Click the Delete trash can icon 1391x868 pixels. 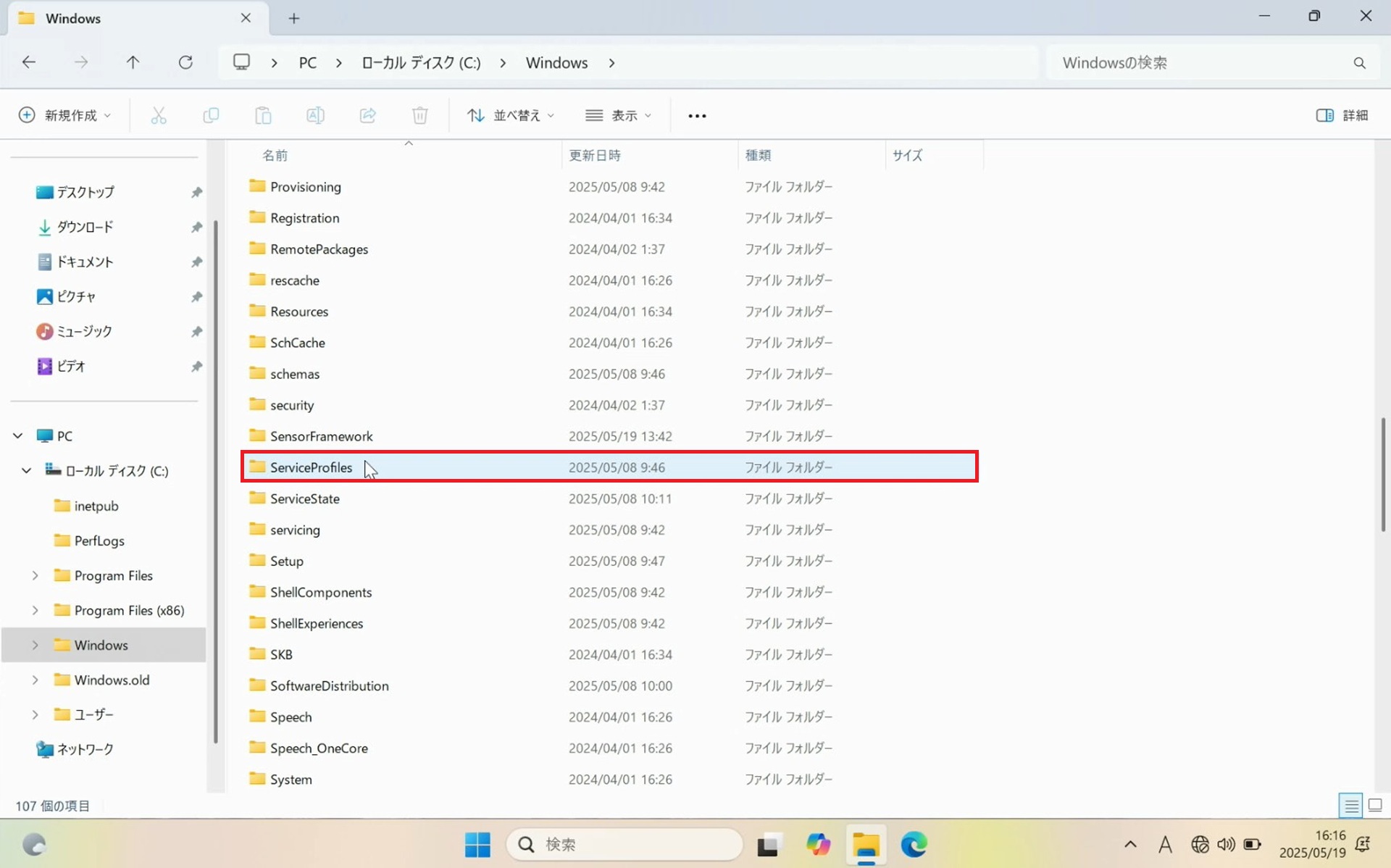(420, 115)
